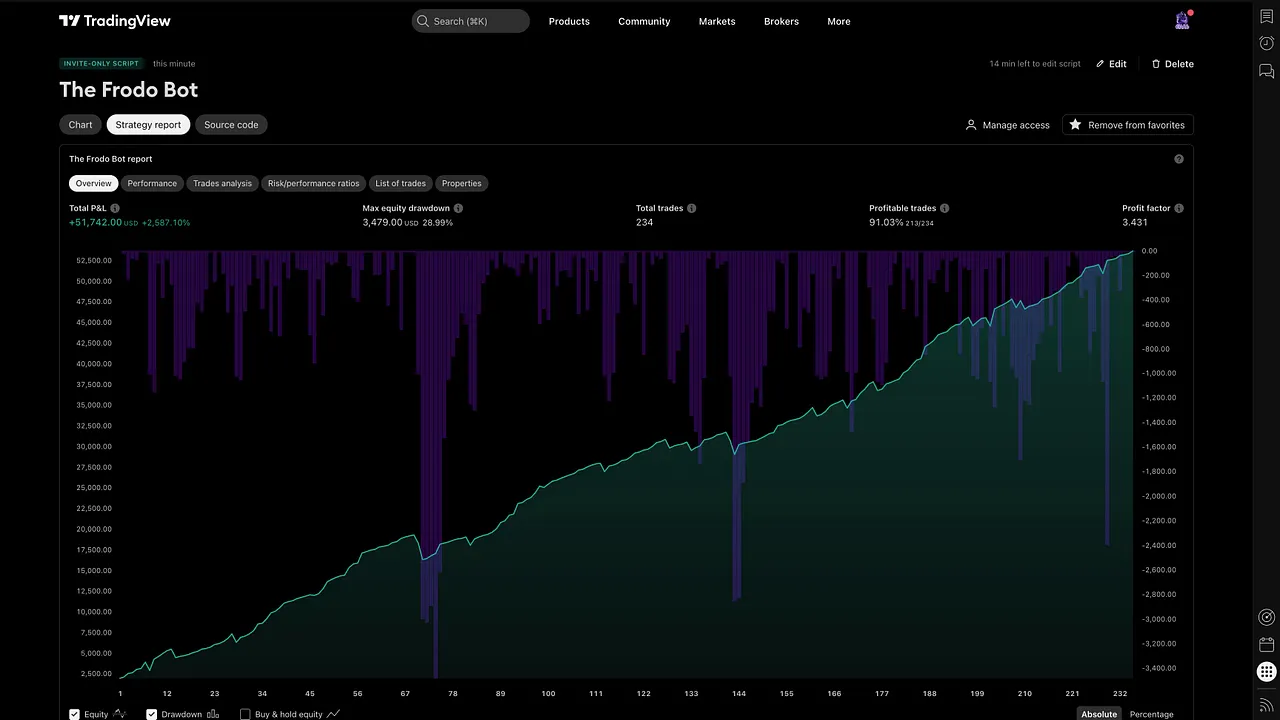The width and height of the screenshot is (1280, 720).
Task: Click info icon beside Max equity drawdown
Action: coord(458,208)
